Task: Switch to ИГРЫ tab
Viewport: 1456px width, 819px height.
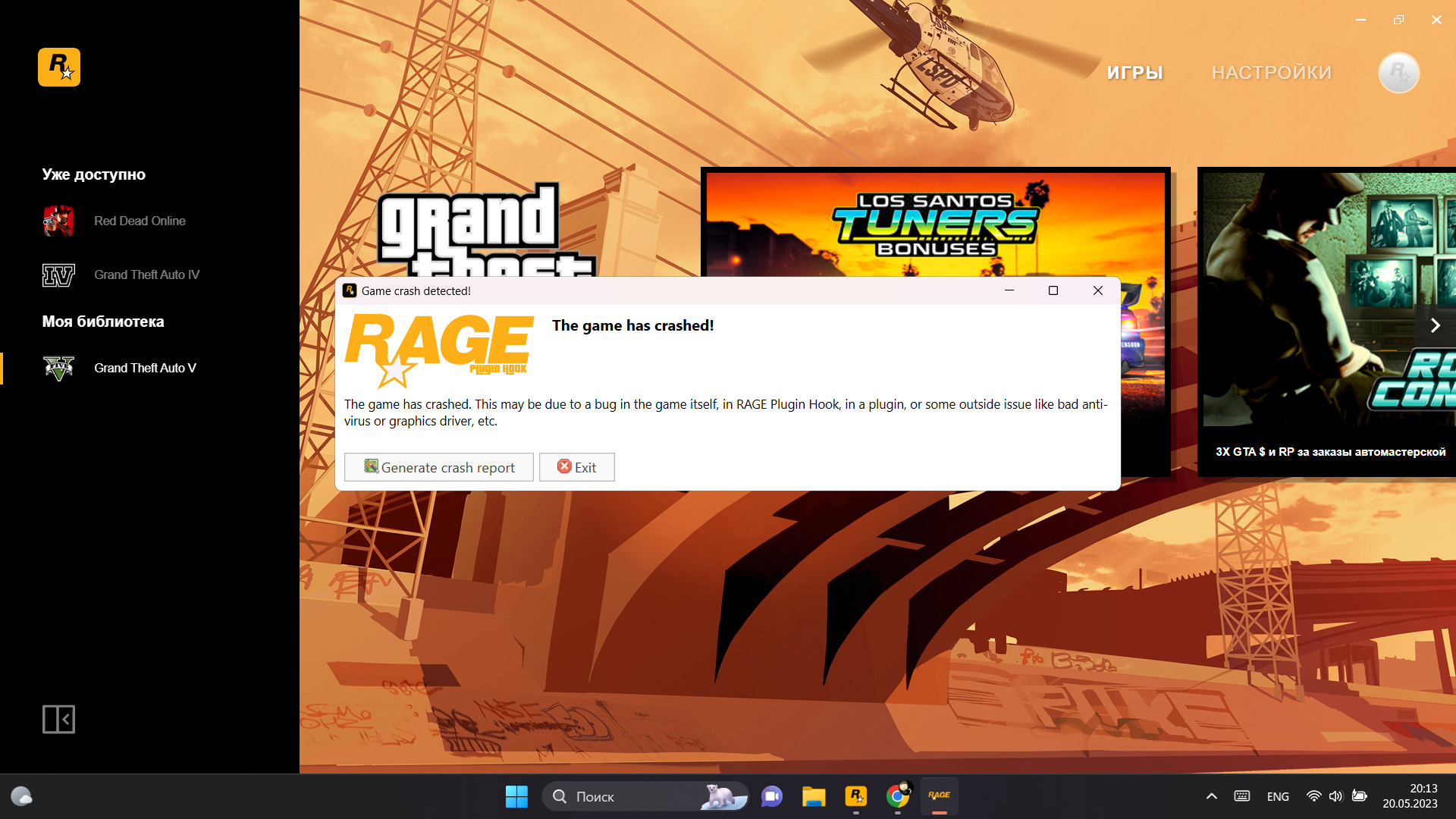Action: 1134,73
